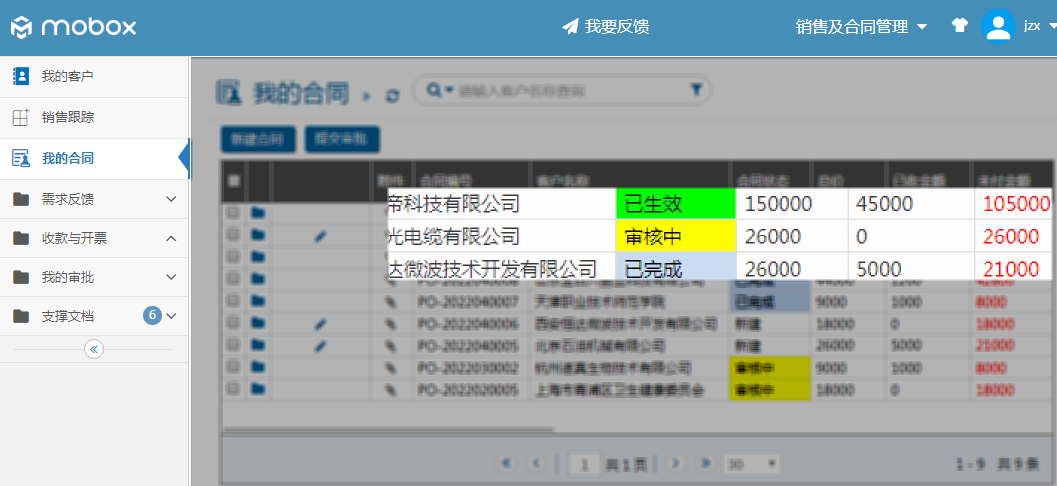Viewport: 1057px width, 486px height.
Task: Click the filter funnel icon in the search box
Action: click(697, 90)
